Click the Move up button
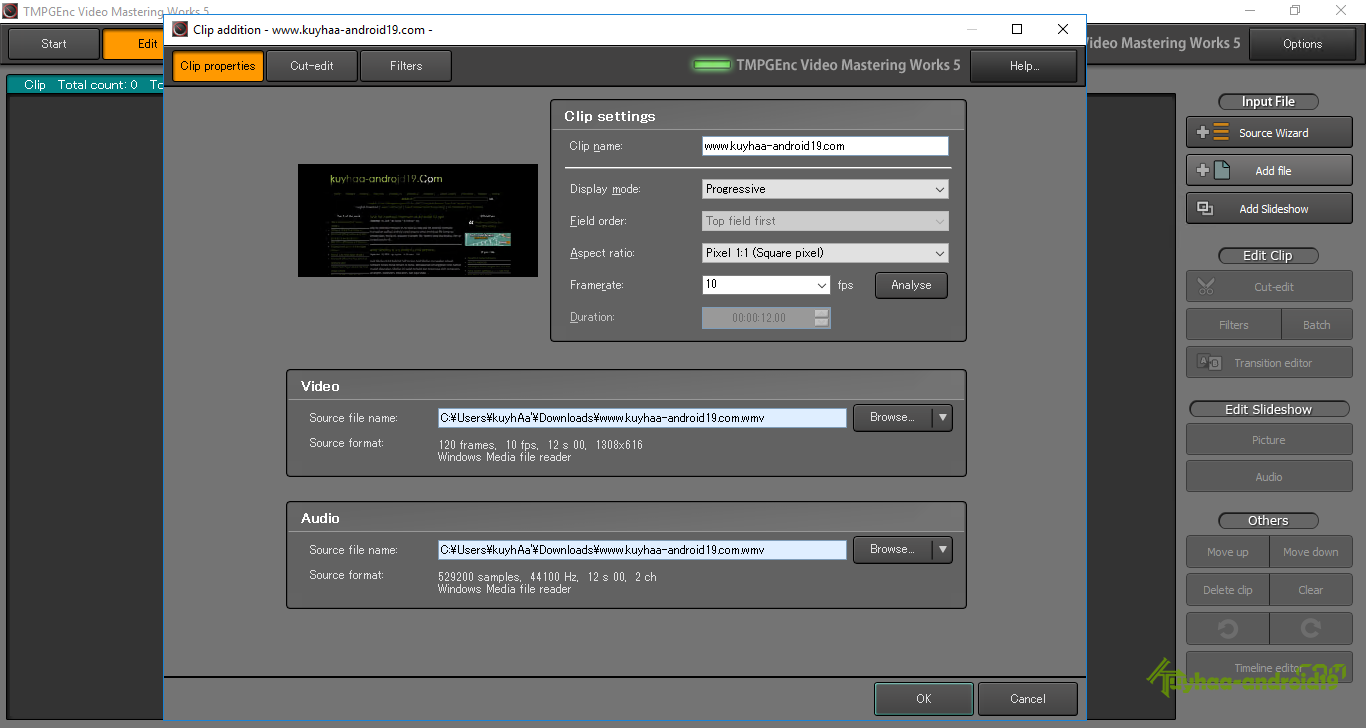This screenshot has width=1366, height=728. click(1227, 552)
